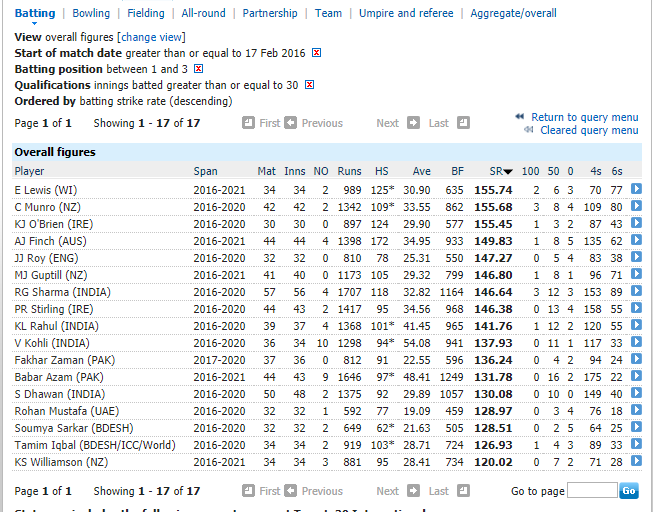653x512 pixels.
Task: Click the Runs column header
Action: pos(349,171)
